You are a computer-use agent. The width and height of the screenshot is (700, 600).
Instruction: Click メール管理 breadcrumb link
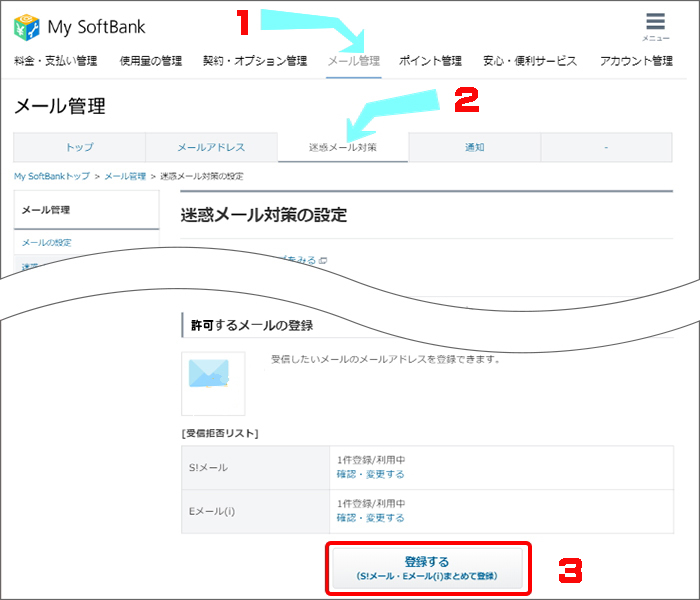click(126, 177)
